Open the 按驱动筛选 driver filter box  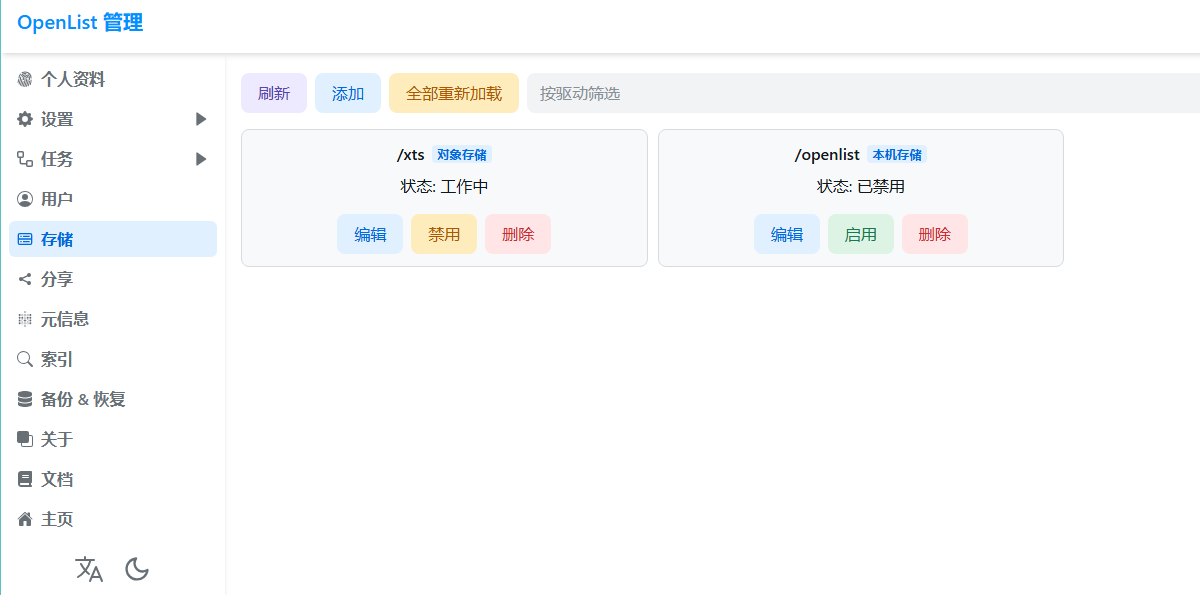coord(860,93)
